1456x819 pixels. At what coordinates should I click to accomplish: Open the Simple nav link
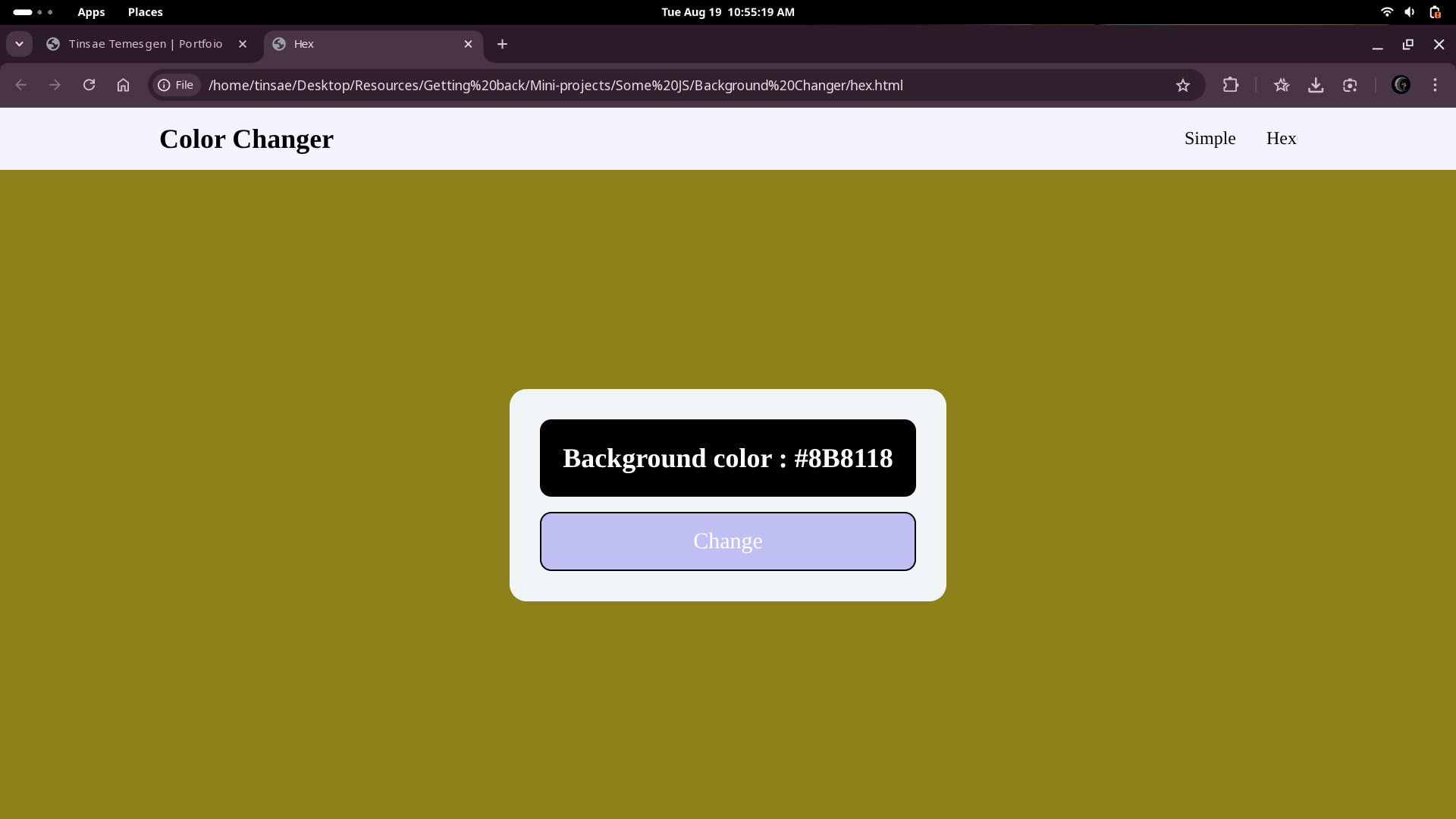coord(1210,138)
